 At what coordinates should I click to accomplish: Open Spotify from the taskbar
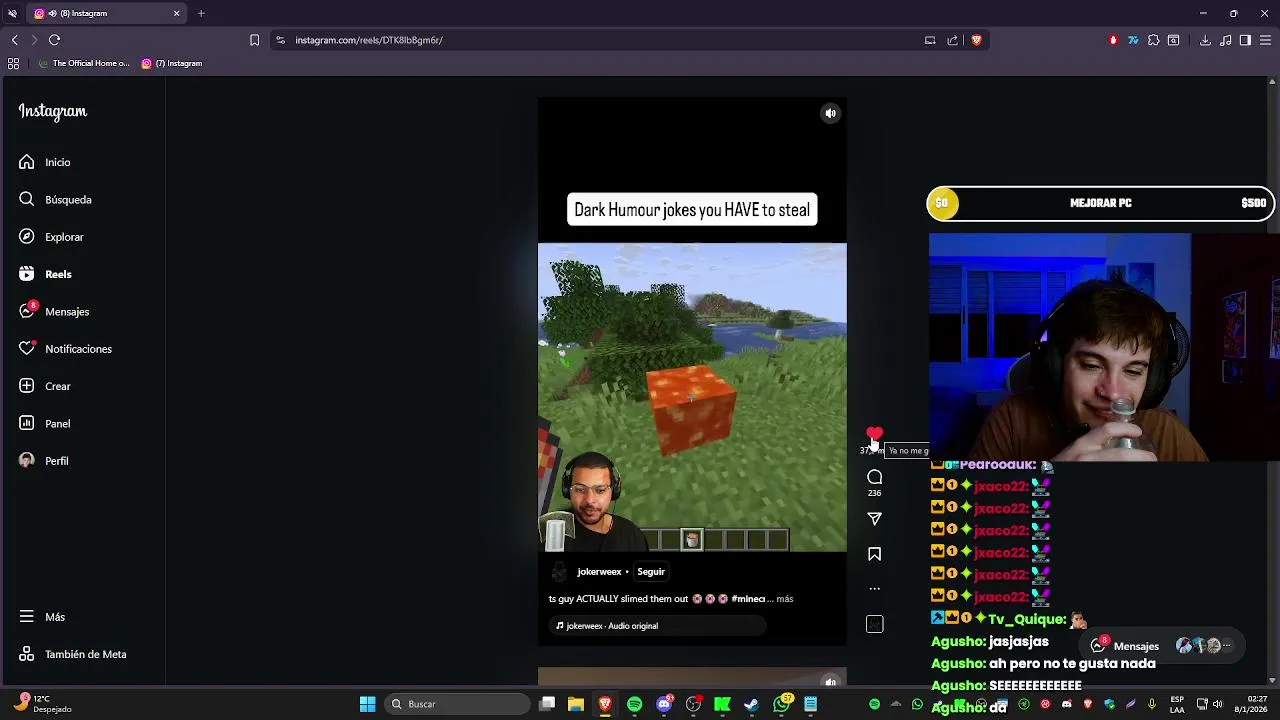[x=634, y=704]
